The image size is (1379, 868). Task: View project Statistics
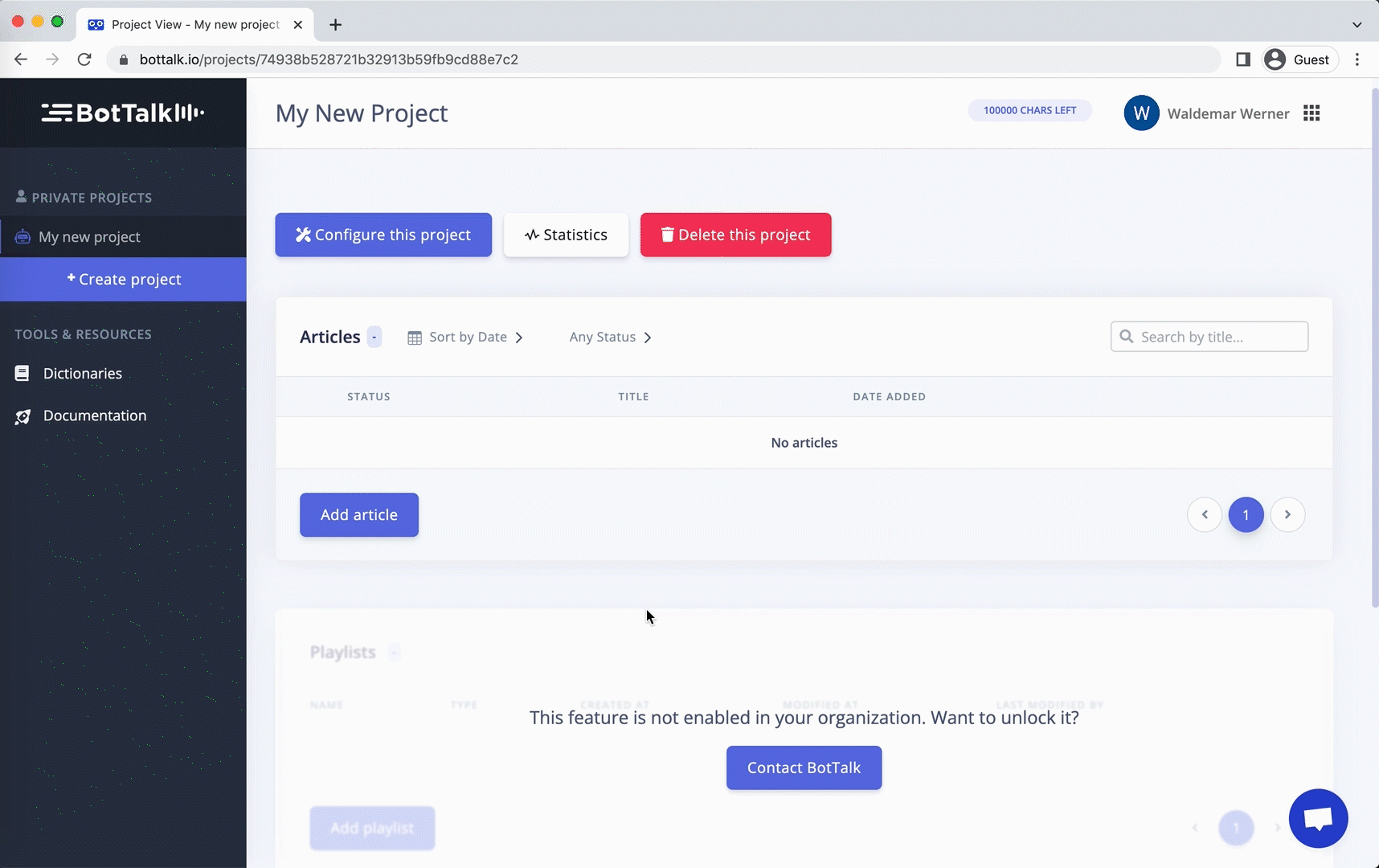566,235
